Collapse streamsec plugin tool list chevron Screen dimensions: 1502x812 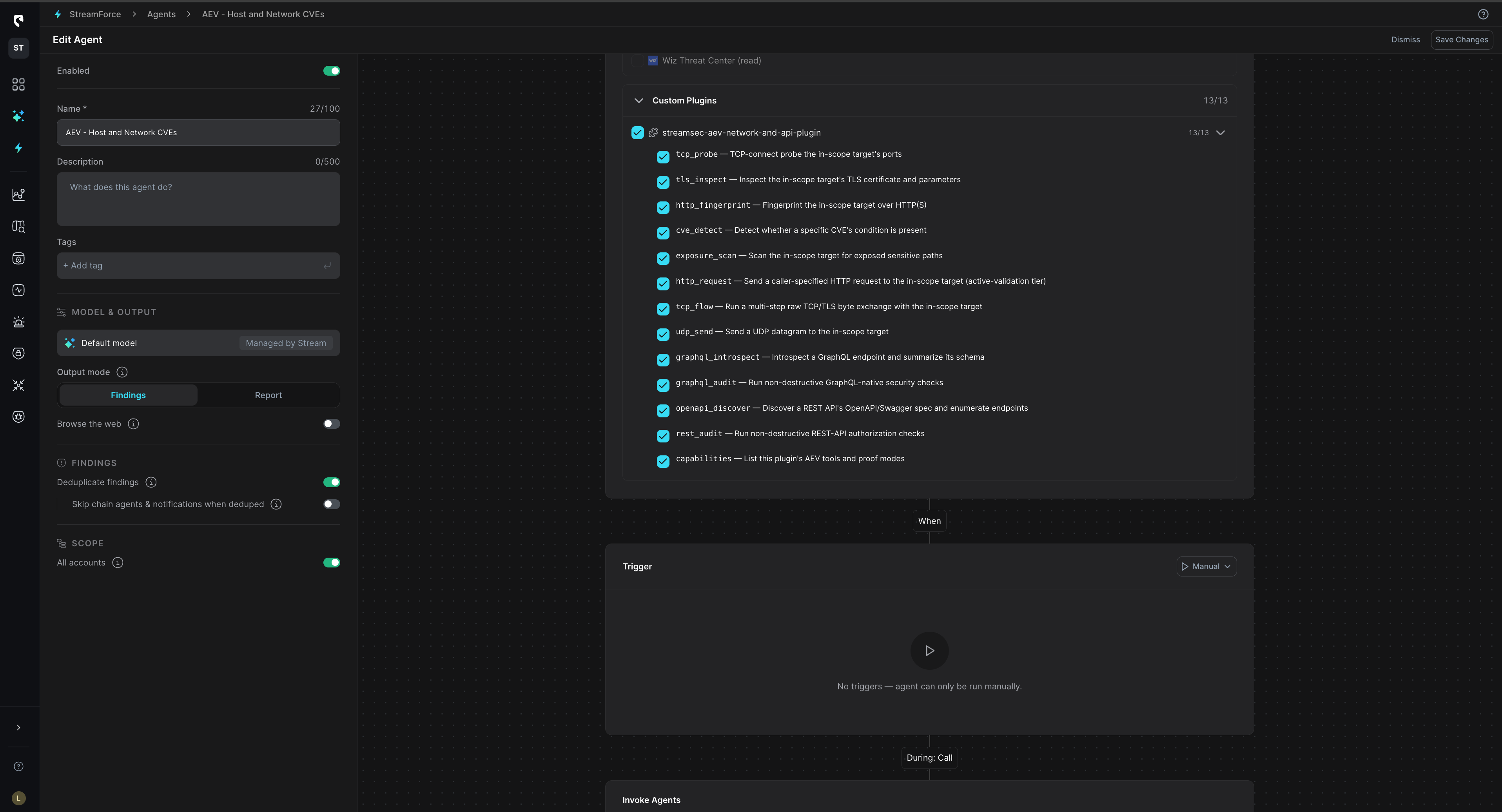1221,133
